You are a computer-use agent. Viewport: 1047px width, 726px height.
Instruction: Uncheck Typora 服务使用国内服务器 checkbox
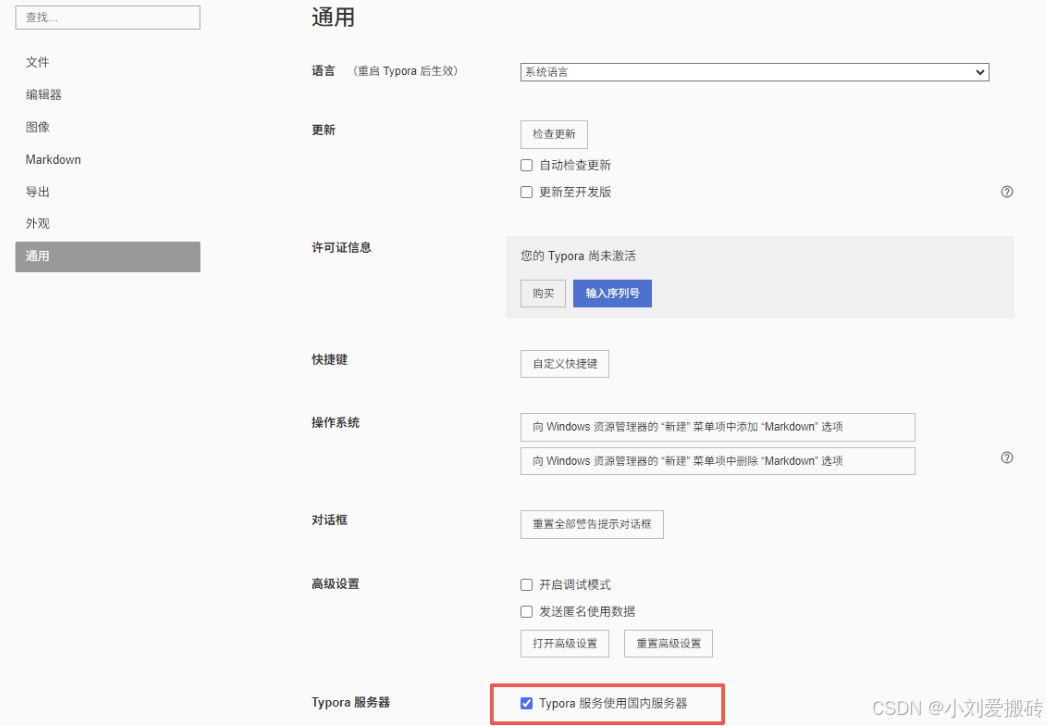(x=526, y=703)
